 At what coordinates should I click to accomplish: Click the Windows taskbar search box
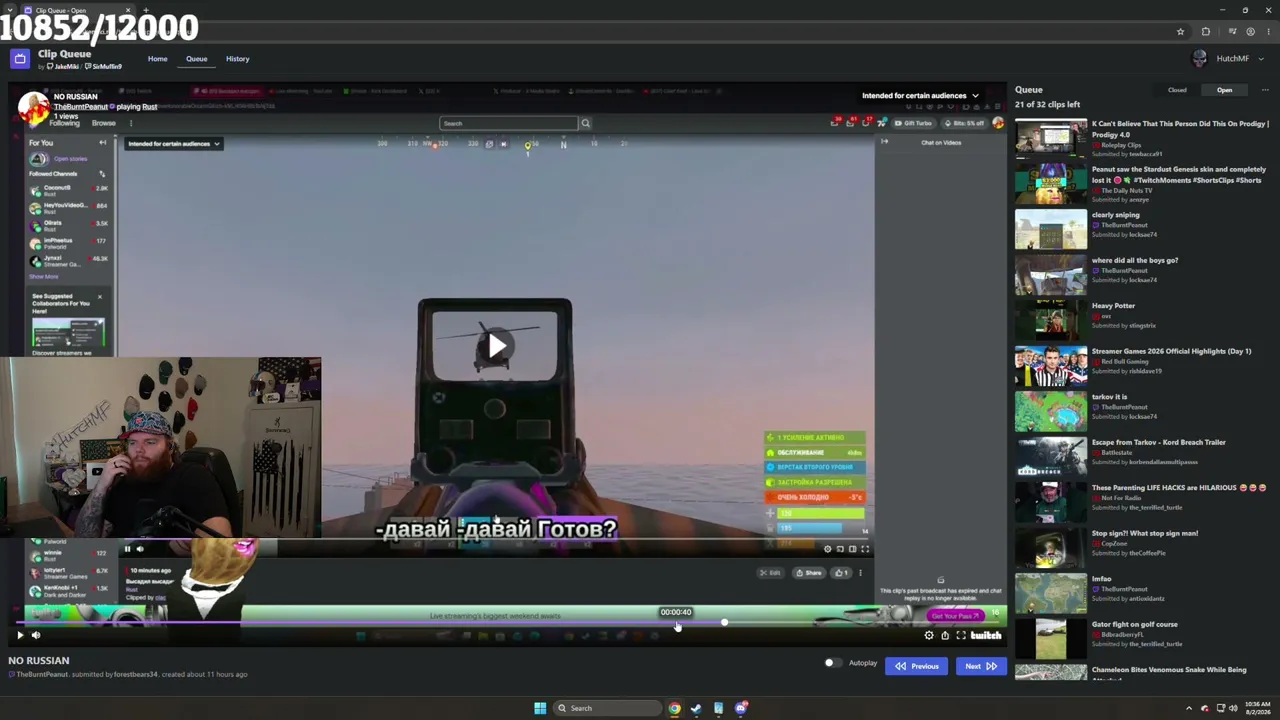(608, 708)
